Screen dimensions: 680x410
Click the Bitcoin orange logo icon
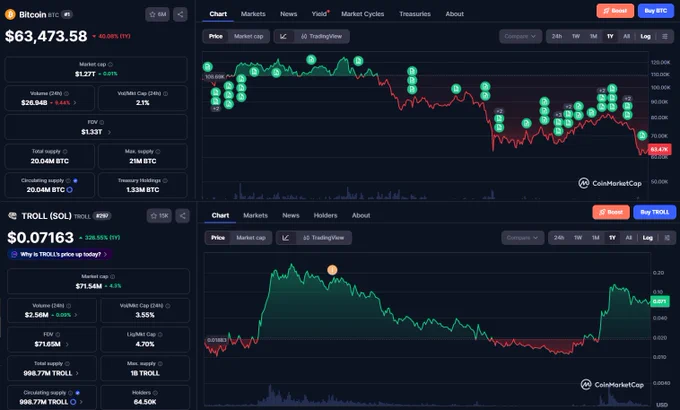10,14
